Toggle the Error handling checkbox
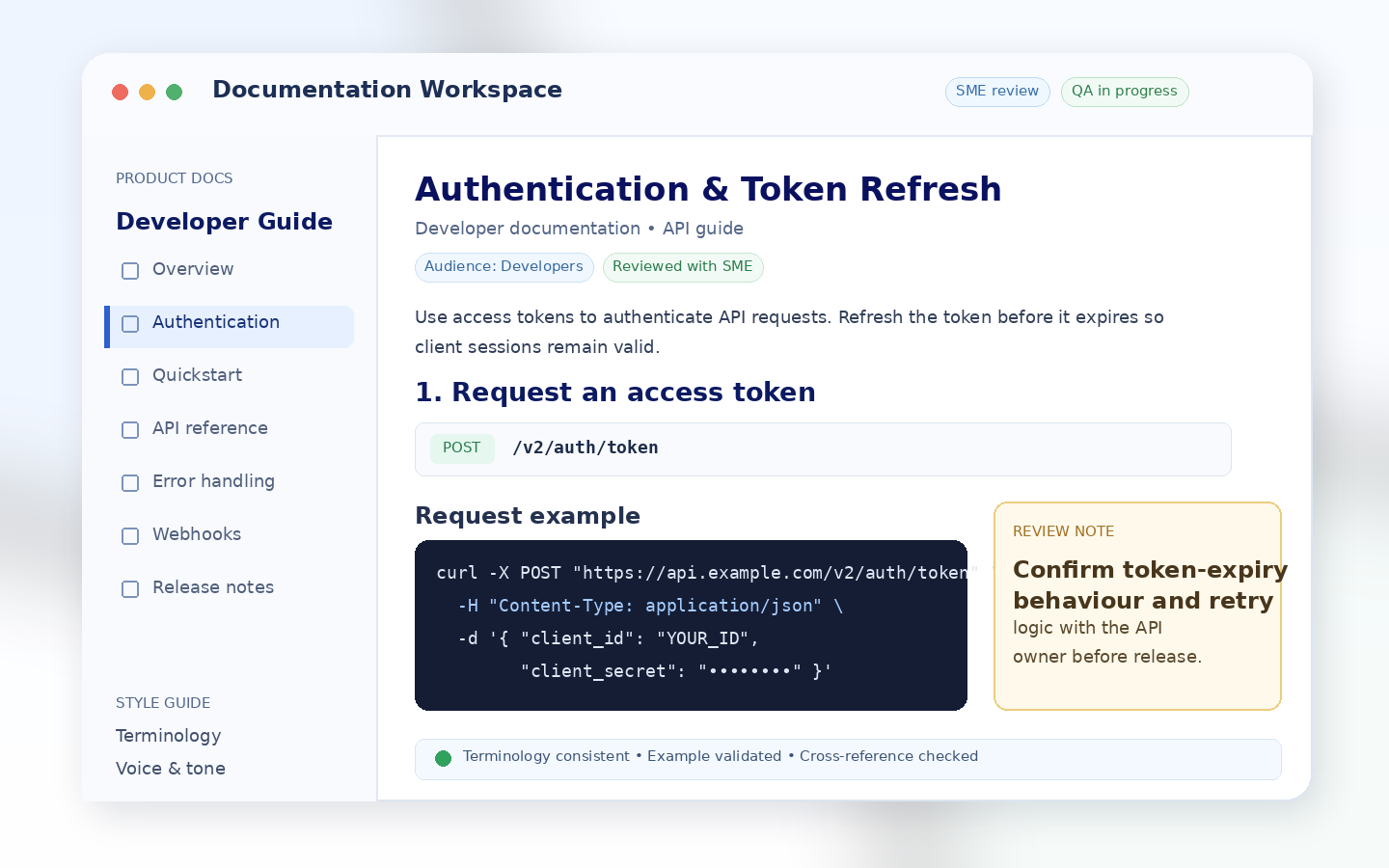This screenshot has width=1389, height=868. click(130, 483)
